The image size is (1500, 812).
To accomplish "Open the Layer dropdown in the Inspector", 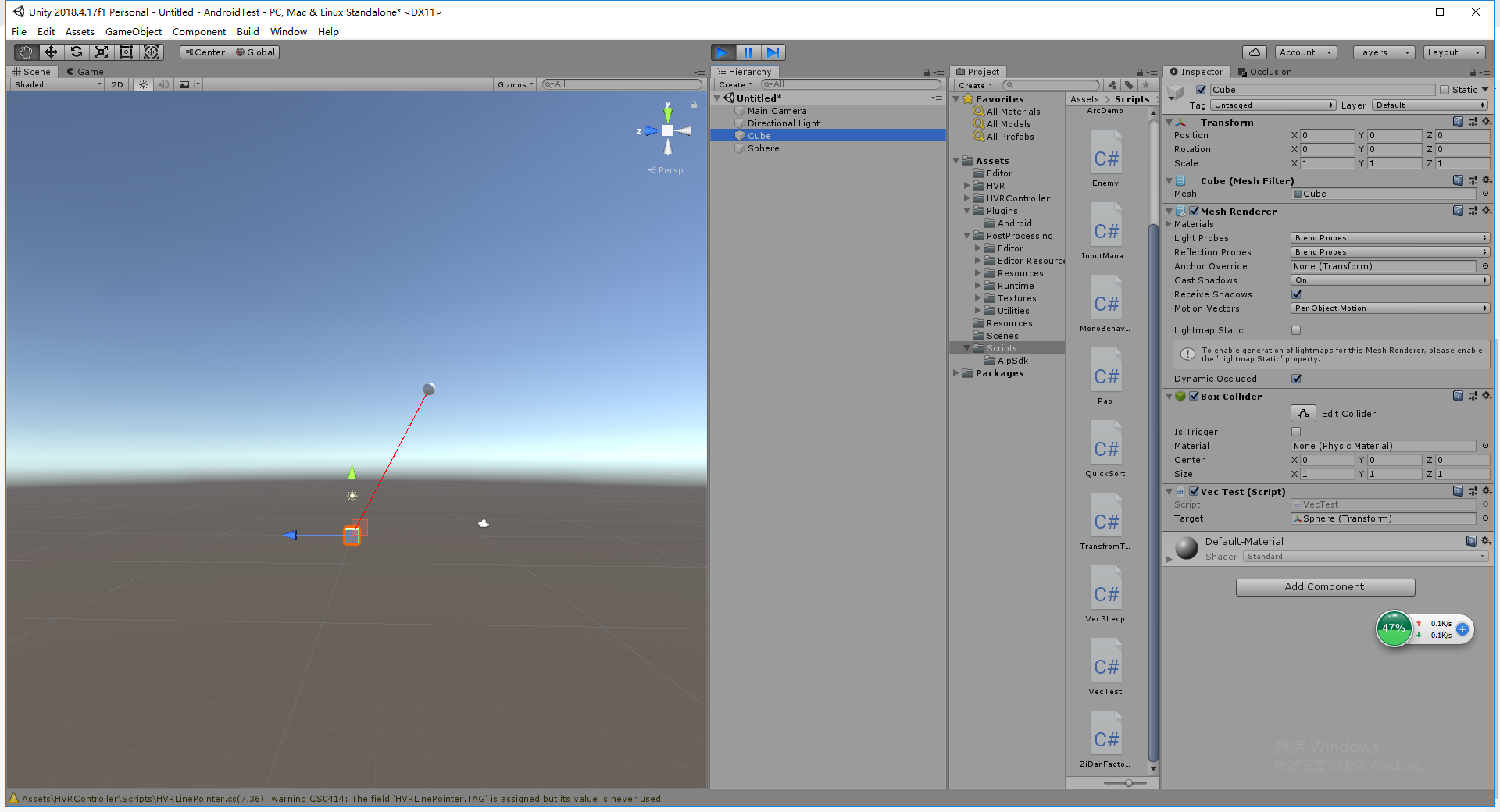I will [x=1430, y=105].
